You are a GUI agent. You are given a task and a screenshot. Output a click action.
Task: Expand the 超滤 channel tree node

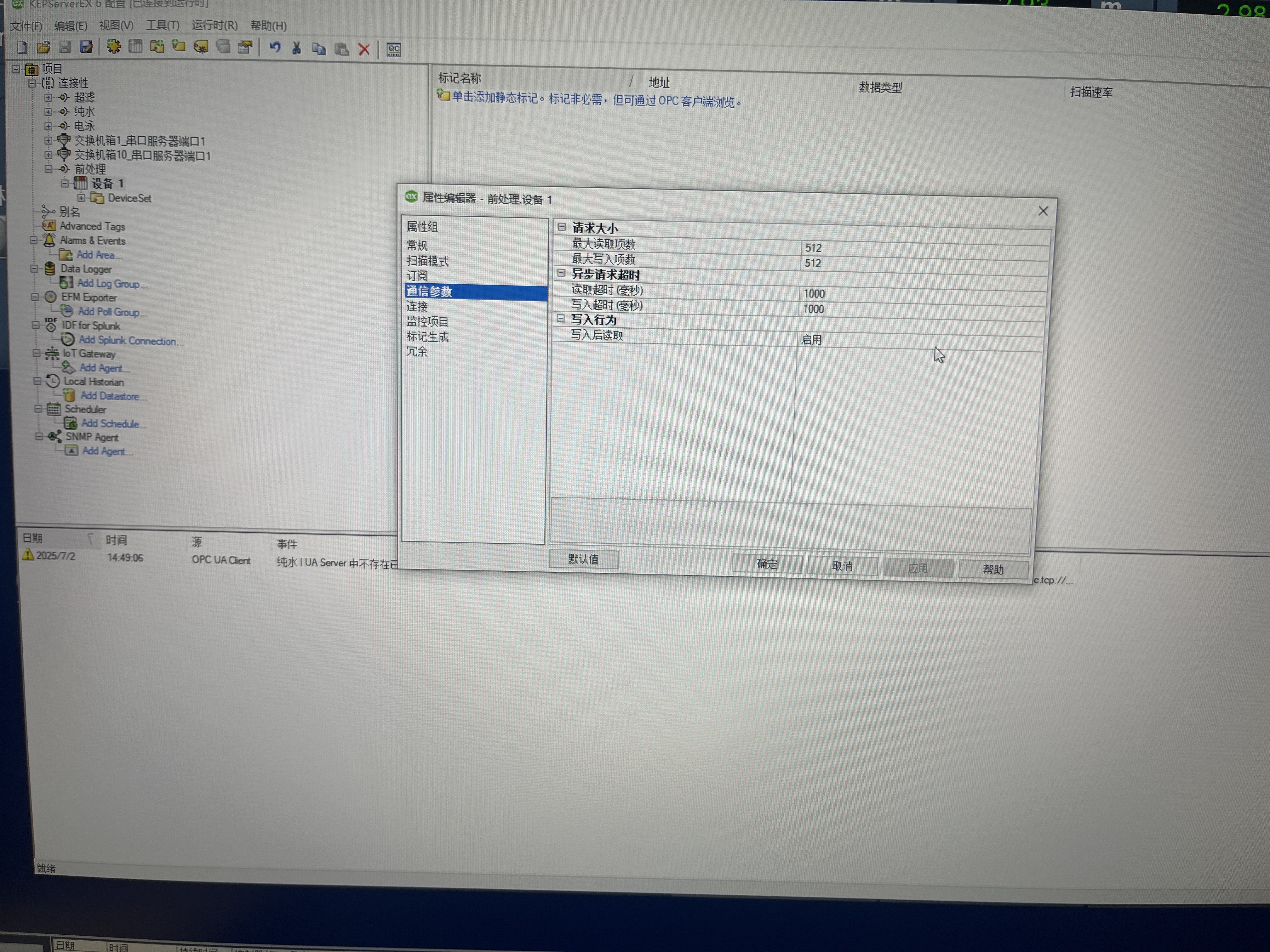48,98
